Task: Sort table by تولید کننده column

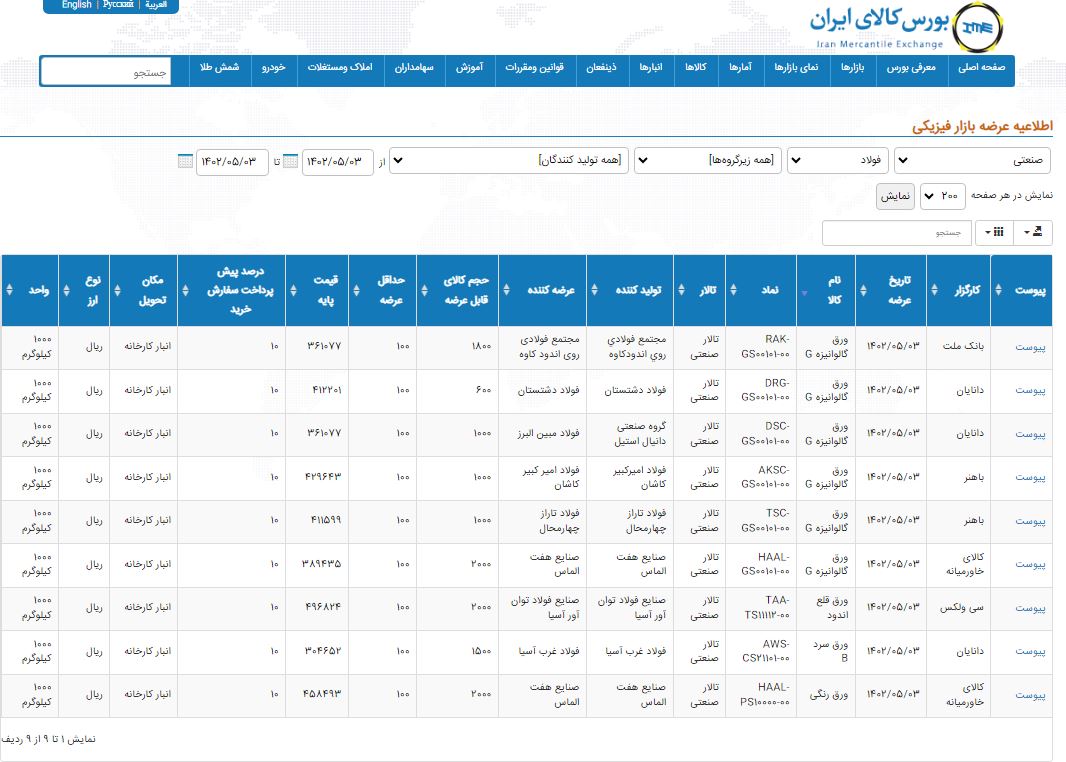Action: coord(630,290)
